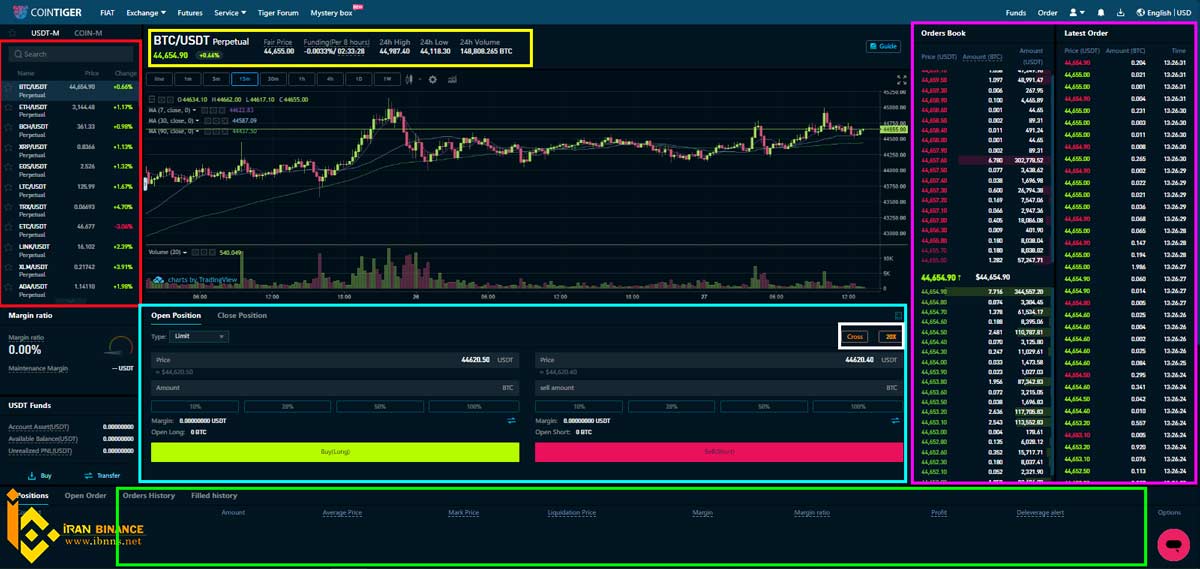Open the Close Position tab

click(242, 315)
